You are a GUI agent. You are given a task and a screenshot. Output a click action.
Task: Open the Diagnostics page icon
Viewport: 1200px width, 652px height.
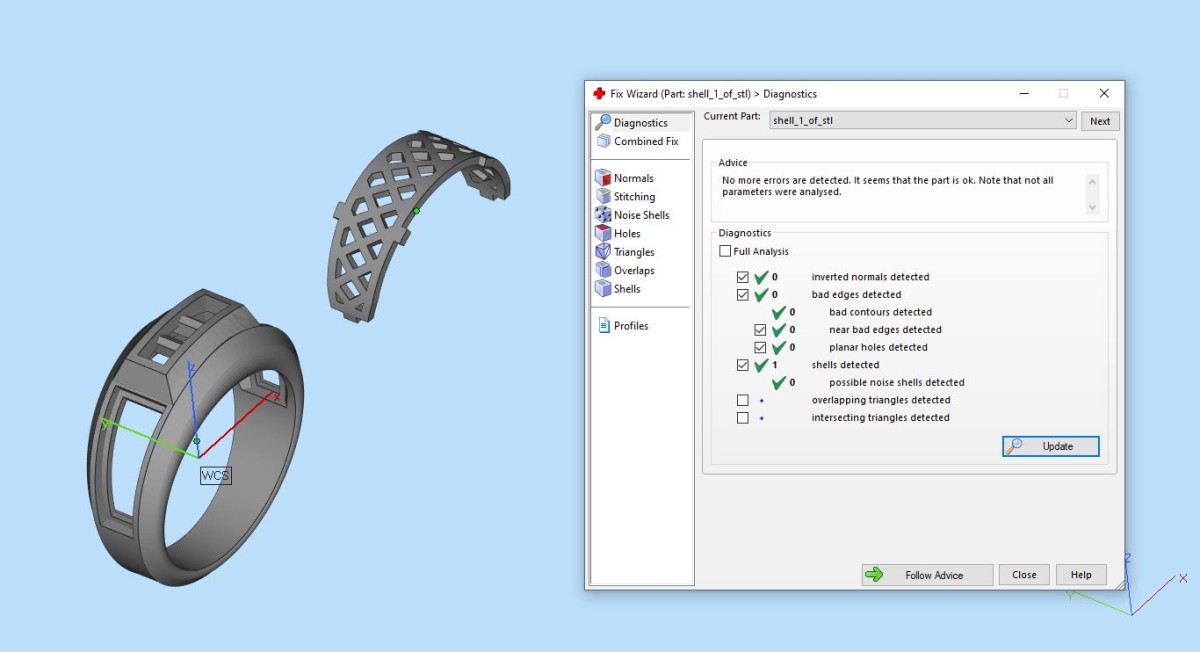pyautogui.click(x=603, y=123)
